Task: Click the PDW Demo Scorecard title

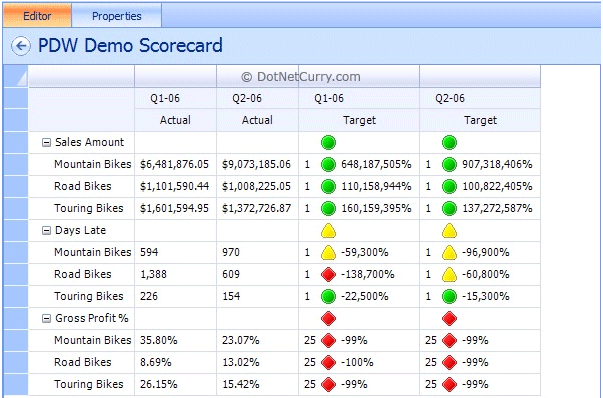Action: click(x=130, y=45)
